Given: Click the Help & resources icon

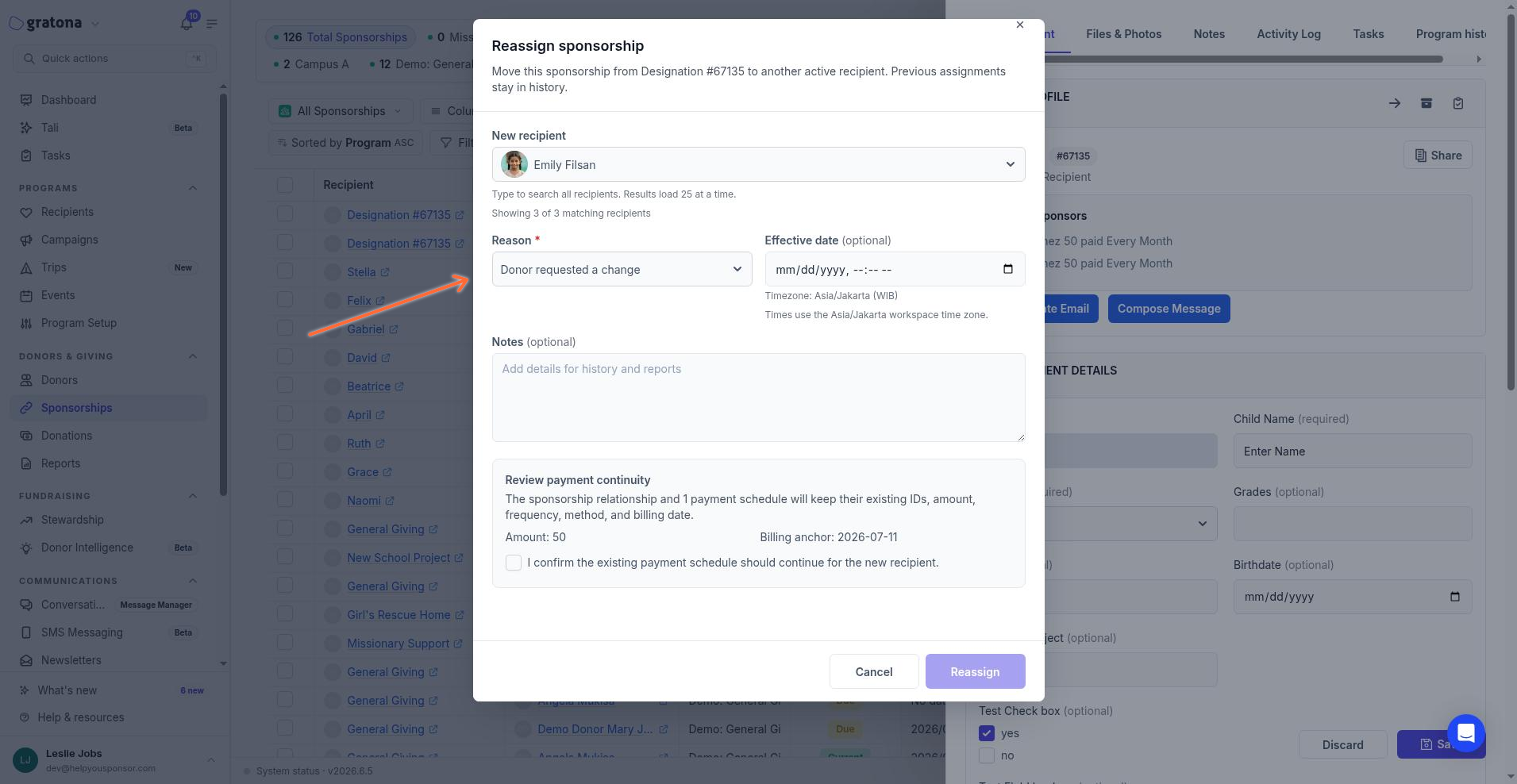Looking at the screenshot, I should pos(26,717).
